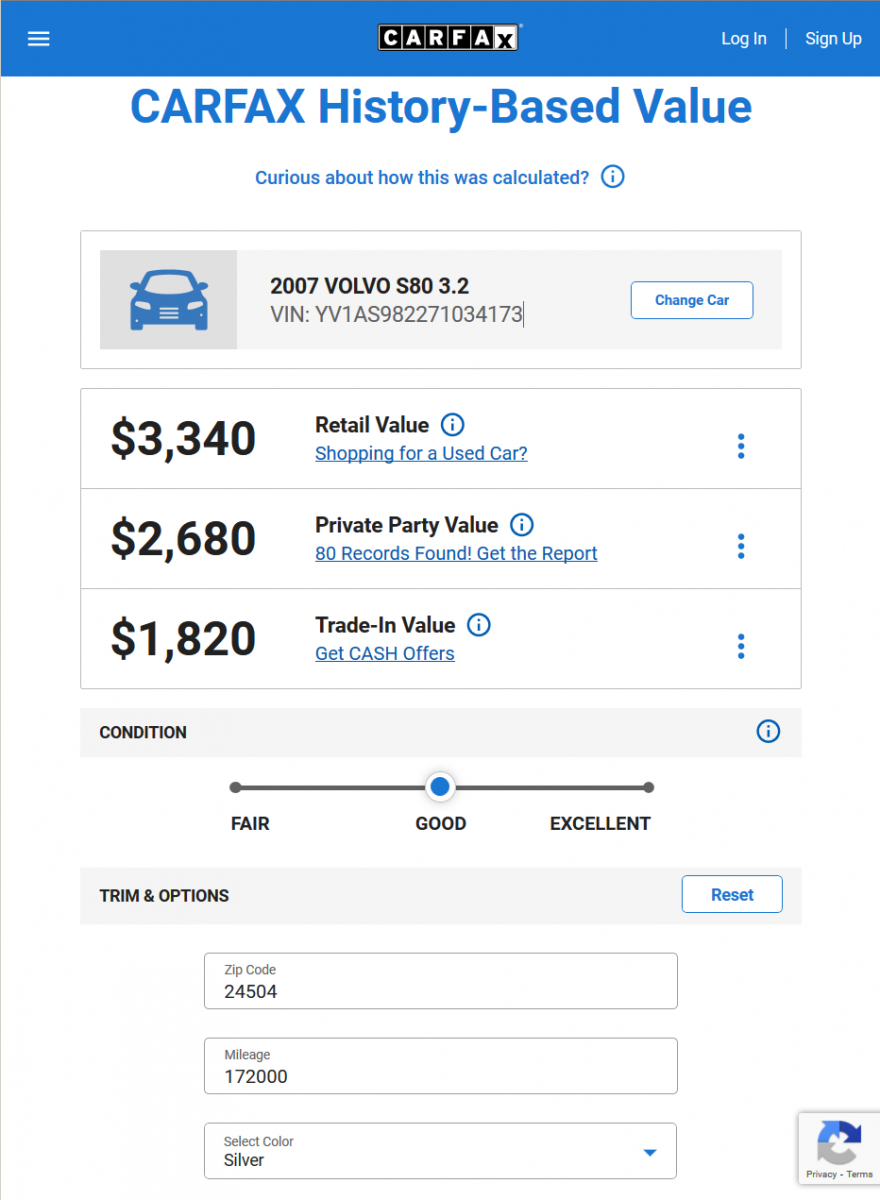Screen dimensions: 880x1200
Task: Click Sign Up in the header
Action: coord(833,39)
